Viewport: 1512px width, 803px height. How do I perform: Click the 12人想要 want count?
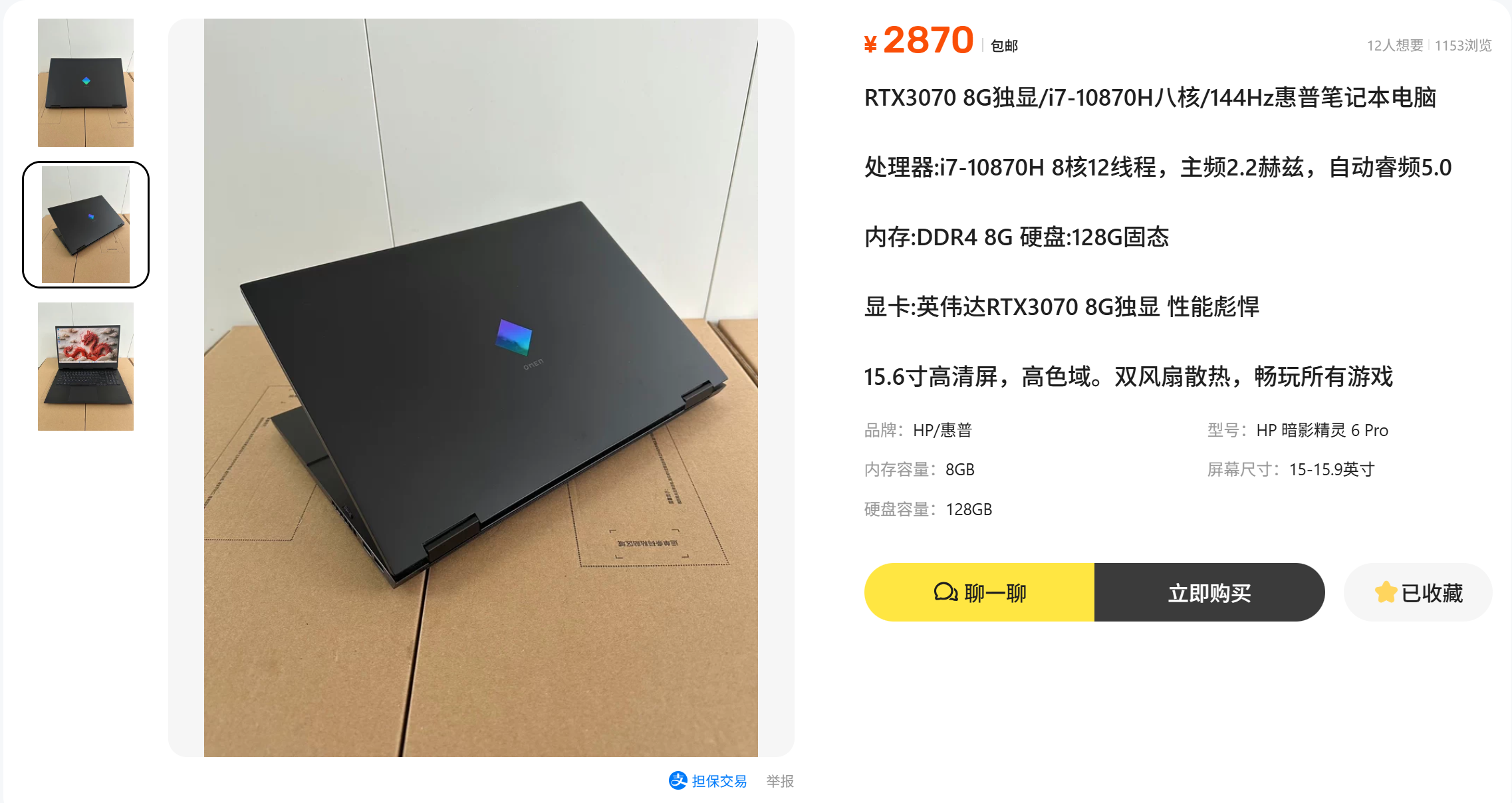[x=1395, y=45]
